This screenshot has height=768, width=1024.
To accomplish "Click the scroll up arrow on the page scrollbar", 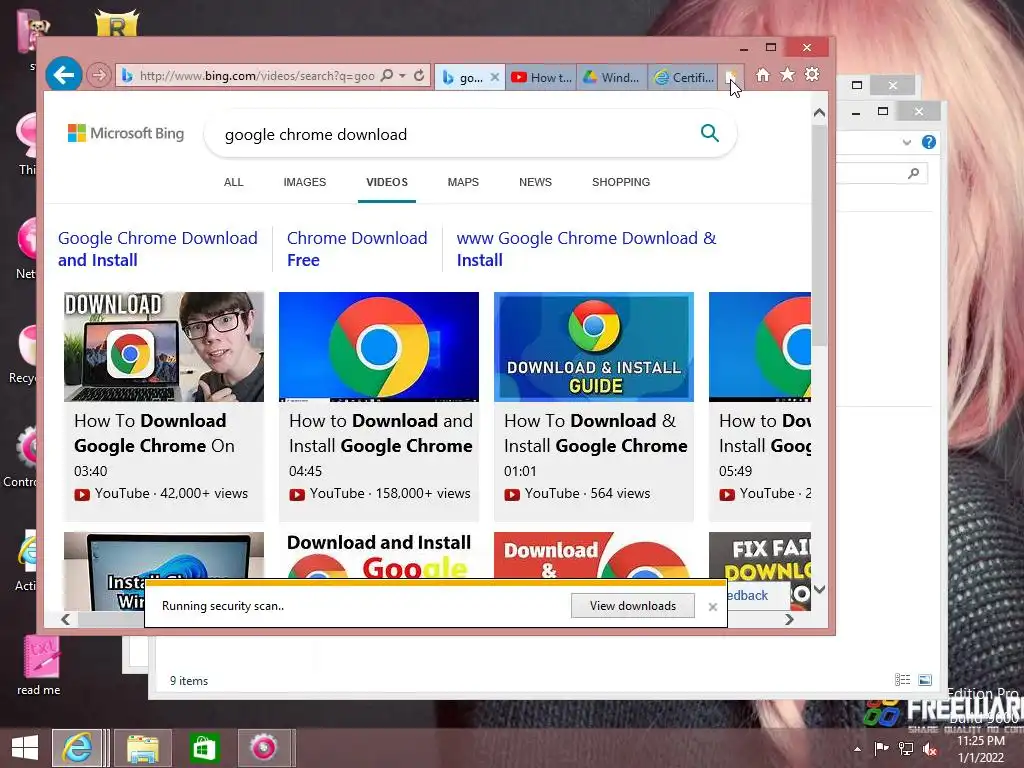I will click(820, 113).
